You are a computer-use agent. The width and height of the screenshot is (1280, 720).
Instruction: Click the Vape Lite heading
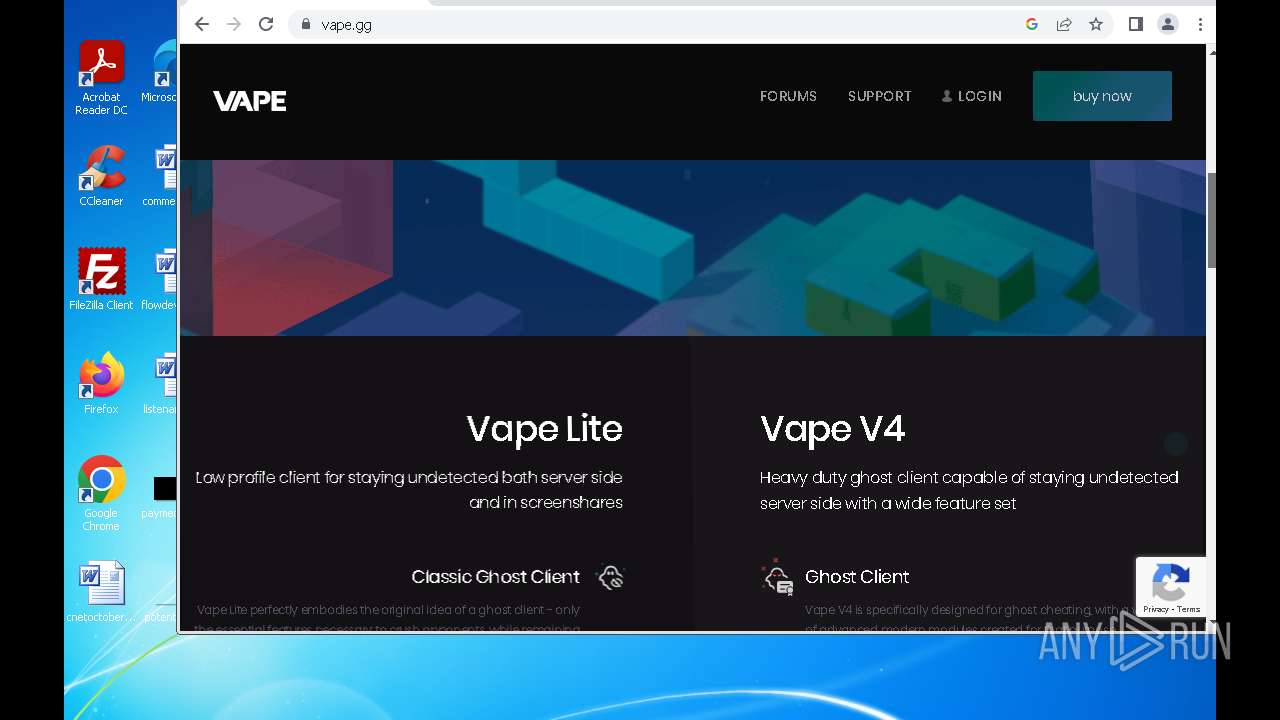click(544, 428)
